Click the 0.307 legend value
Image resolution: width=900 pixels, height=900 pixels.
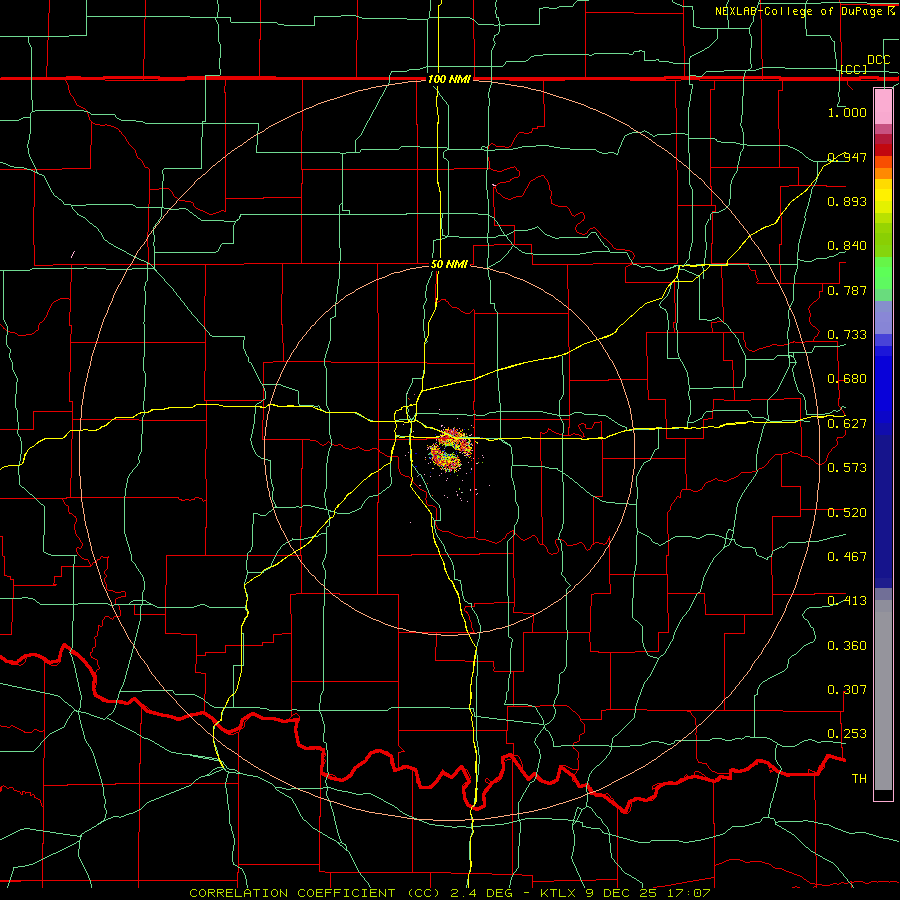pyautogui.click(x=847, y=690)
